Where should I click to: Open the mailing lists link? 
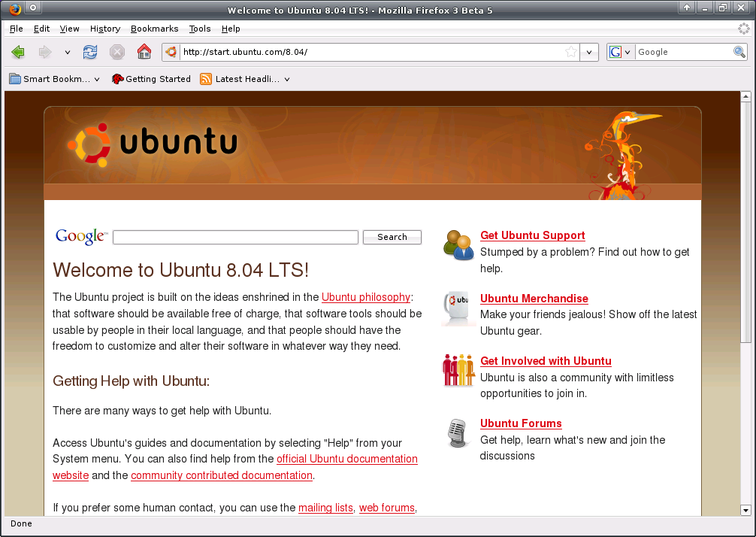pos(325,508)
